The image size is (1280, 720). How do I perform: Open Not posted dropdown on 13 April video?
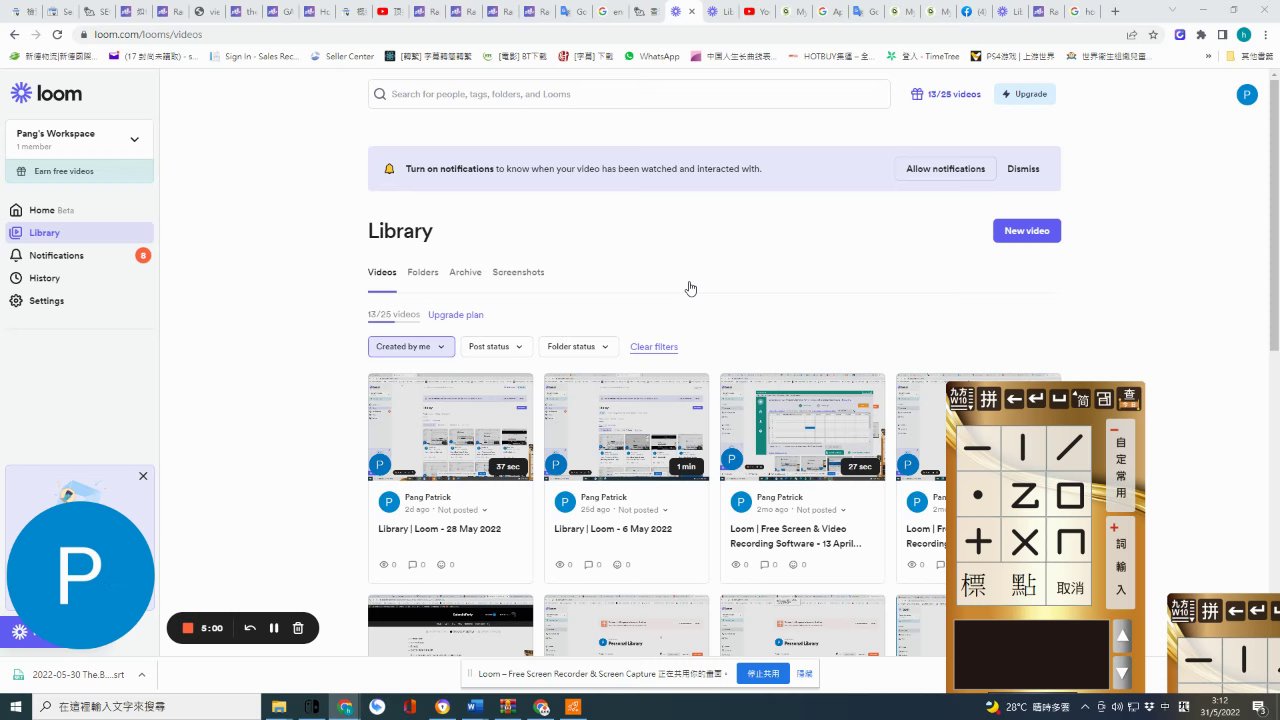point(821,510)
